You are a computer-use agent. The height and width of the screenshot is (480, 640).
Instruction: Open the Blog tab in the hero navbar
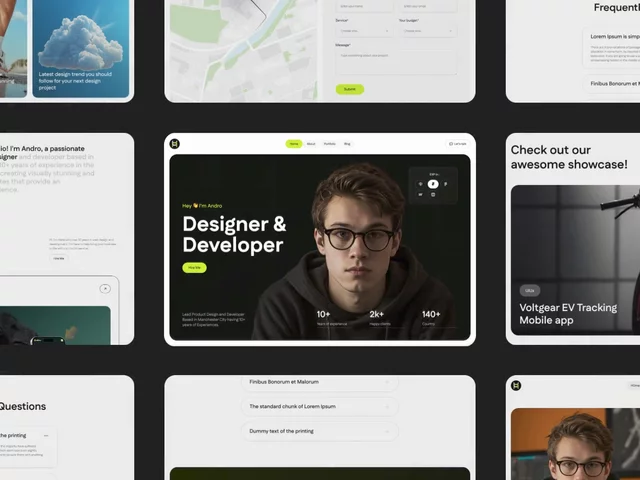point(347,144)
